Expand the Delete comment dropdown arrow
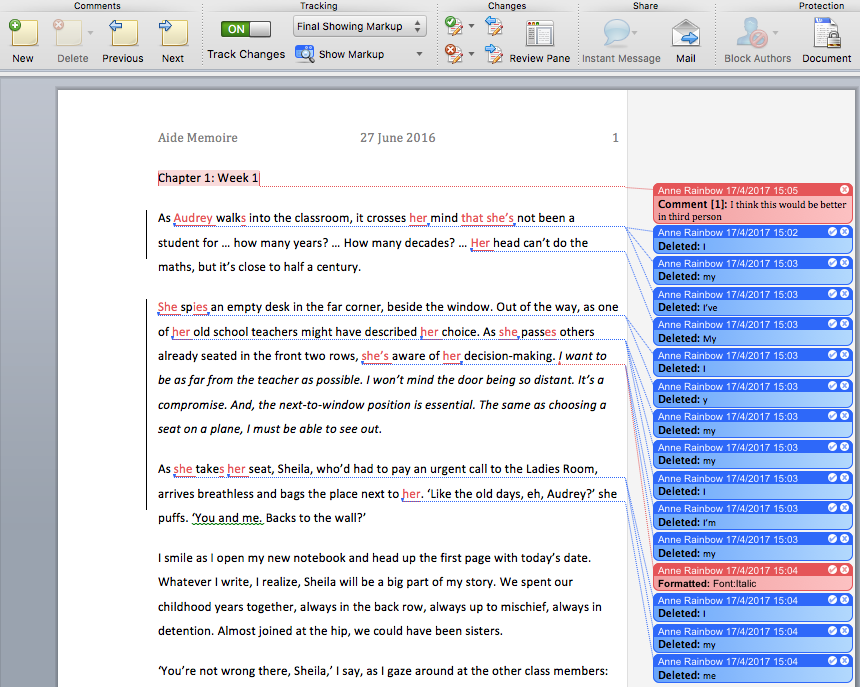Viewport: 860px width, 687px height. (90, 33)
